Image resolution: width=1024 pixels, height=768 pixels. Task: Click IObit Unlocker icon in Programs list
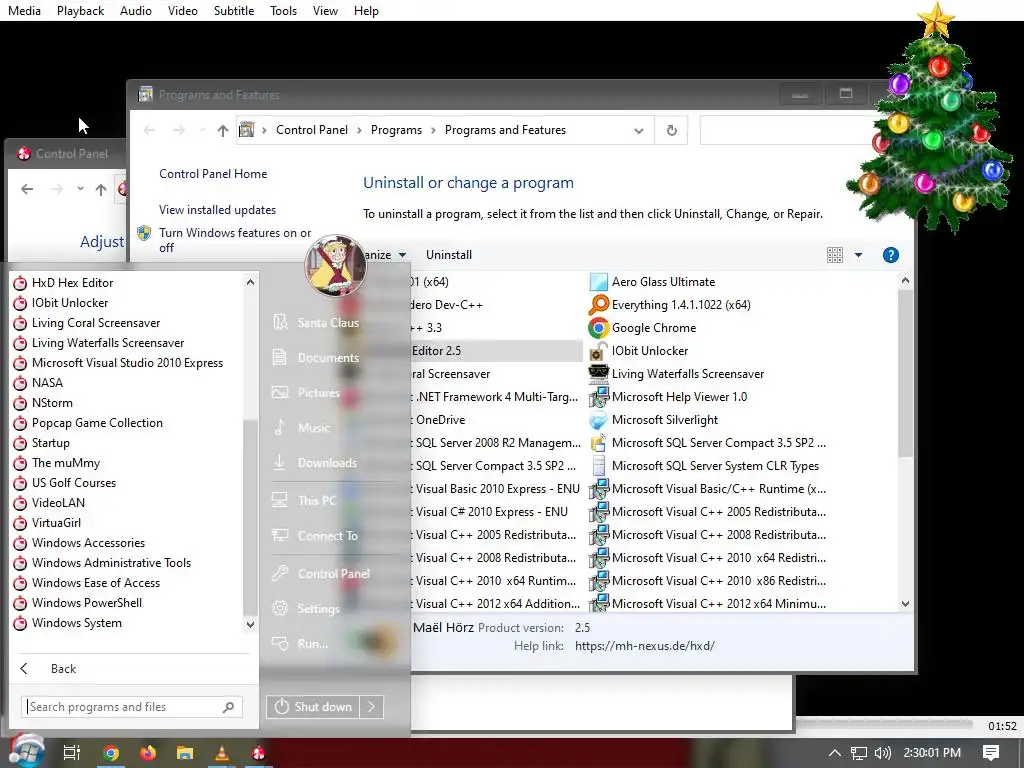click(598, 351)
